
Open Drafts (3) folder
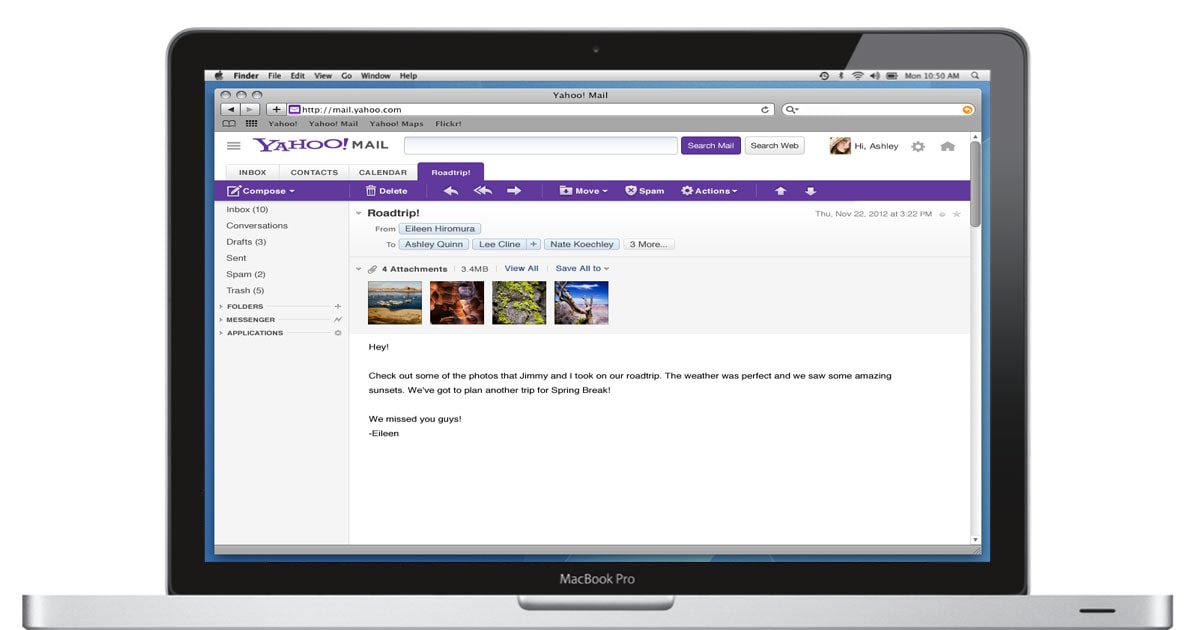pyautogui.click(x=246, y=242)
